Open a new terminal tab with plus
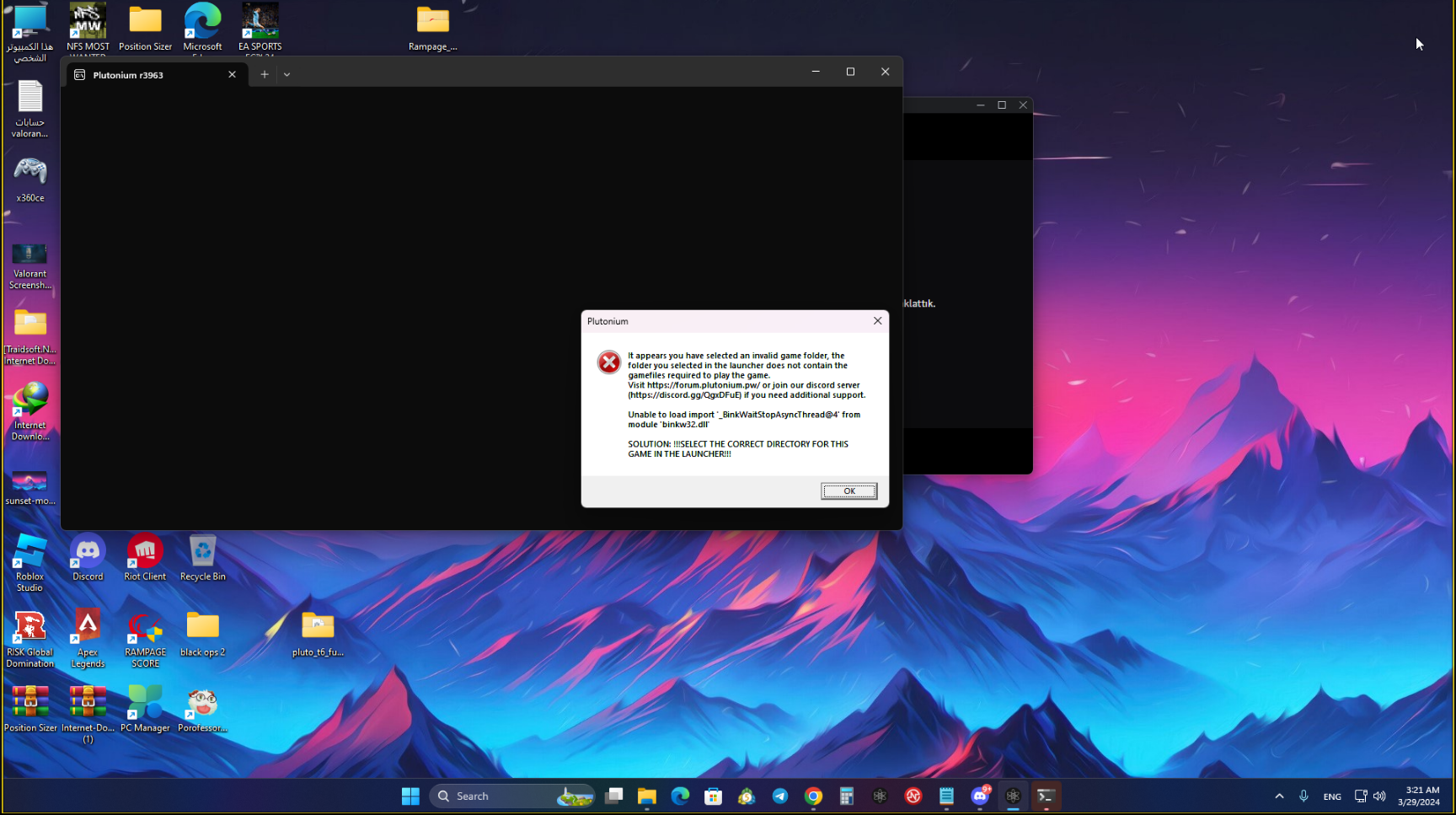Viewport: 1456px width, 815px height. pyautogui.click(x=264, y=75)
